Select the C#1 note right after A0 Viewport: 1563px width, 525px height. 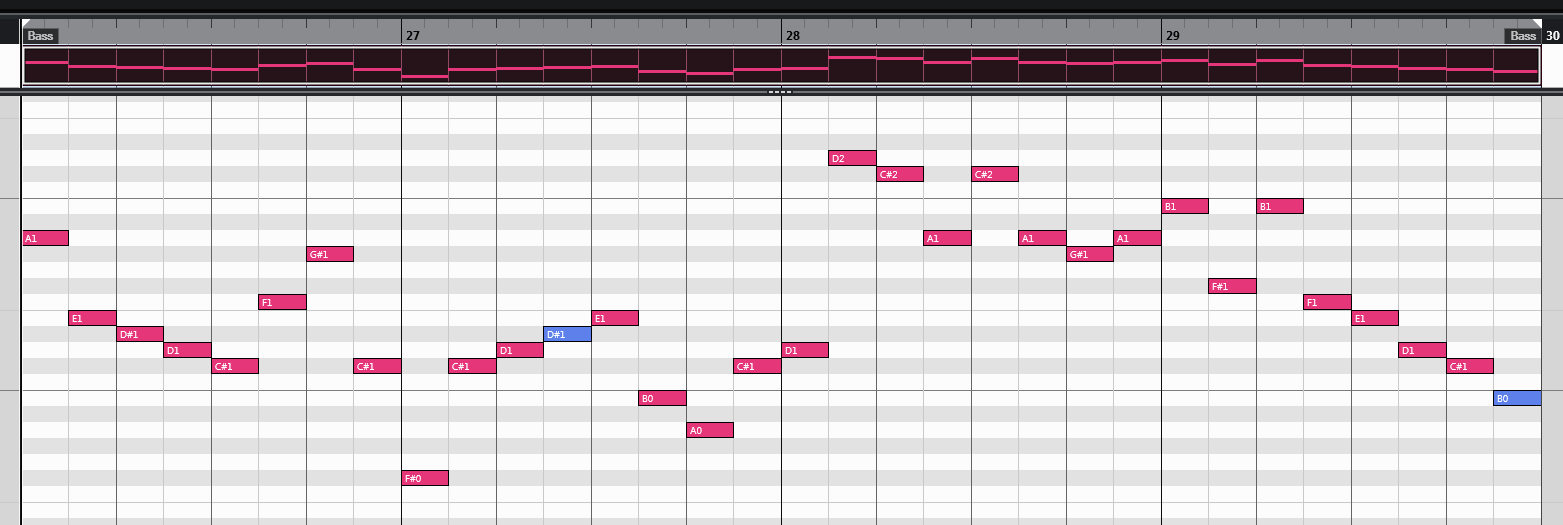tap(757, 366)
